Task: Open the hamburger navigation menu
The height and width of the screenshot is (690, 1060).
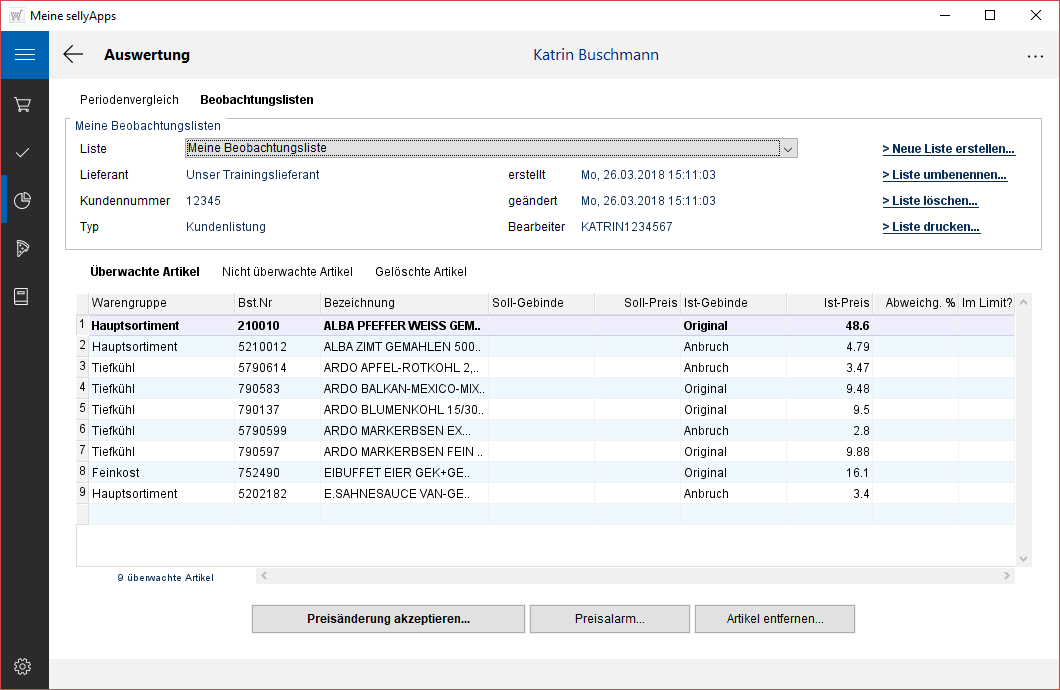Action: tap(24, 55)
